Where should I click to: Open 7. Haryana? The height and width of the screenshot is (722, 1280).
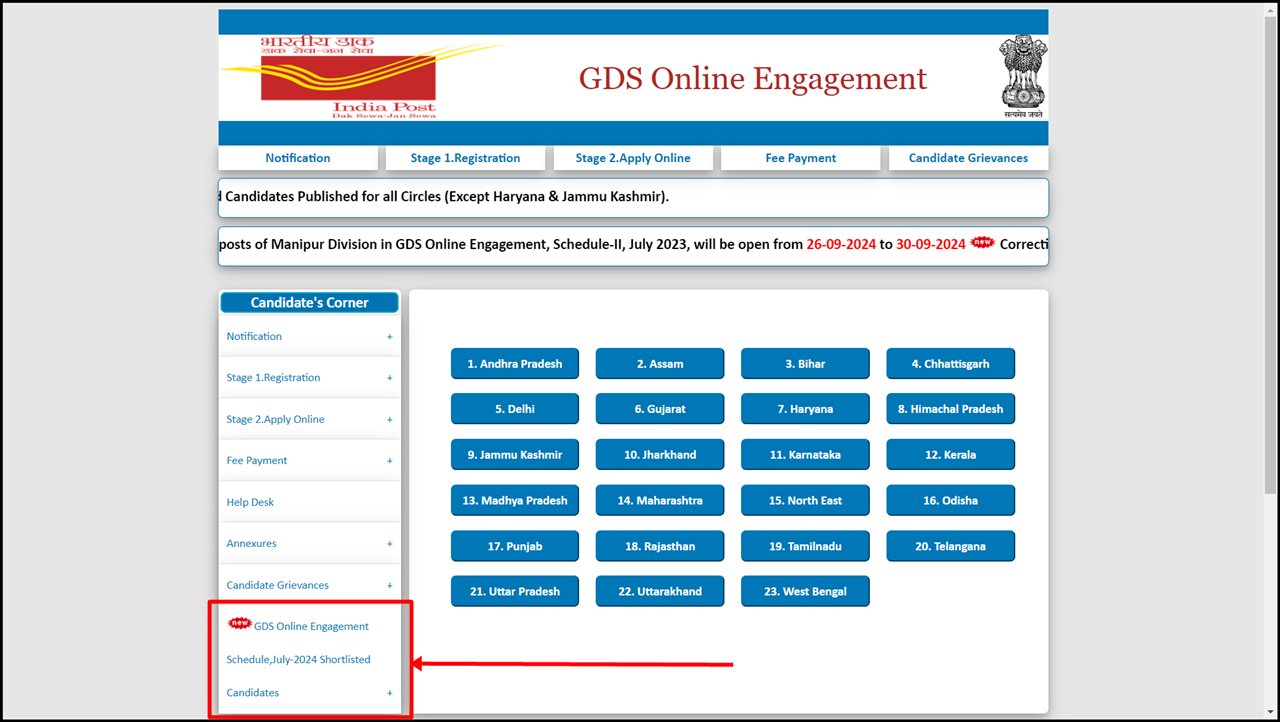click(805, 409)
